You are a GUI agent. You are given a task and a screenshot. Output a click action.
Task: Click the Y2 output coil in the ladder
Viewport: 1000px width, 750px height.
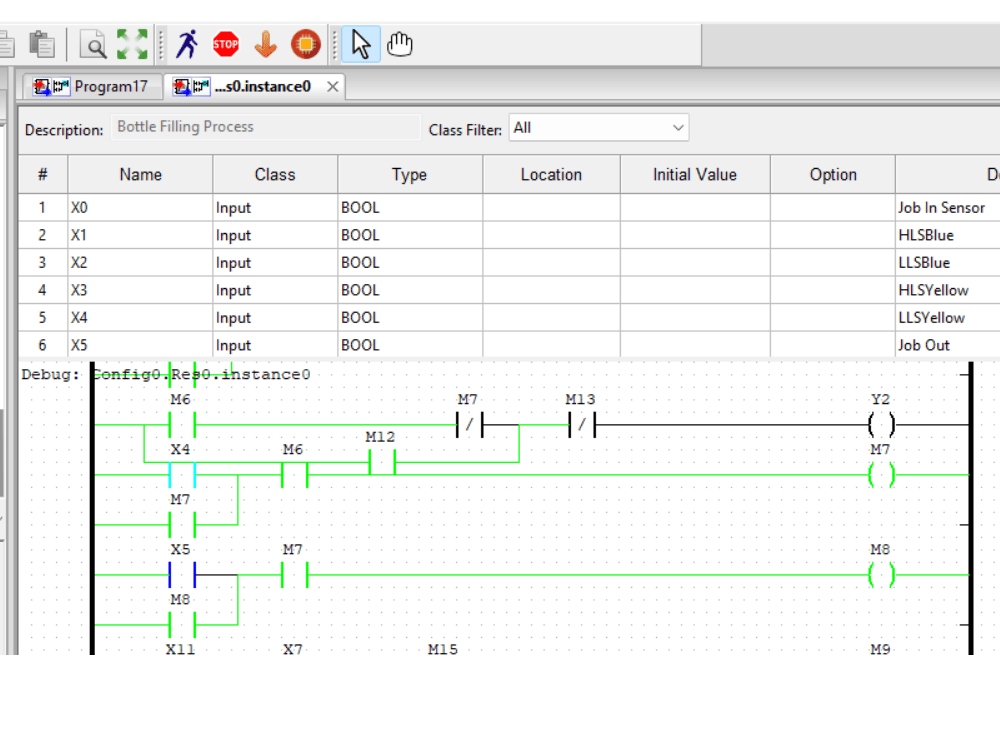click(x=881, y=424)
